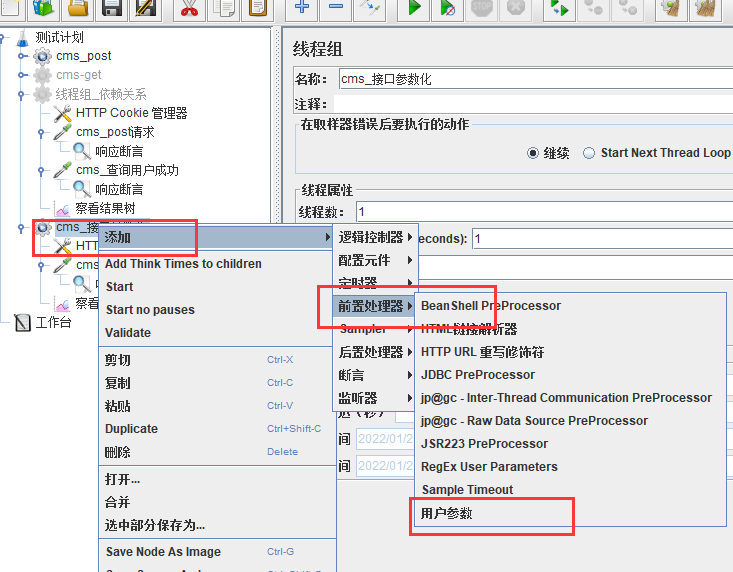Expand all nodes with plus icon
Screen dimensions: 733x572
[x=302, y=7]
